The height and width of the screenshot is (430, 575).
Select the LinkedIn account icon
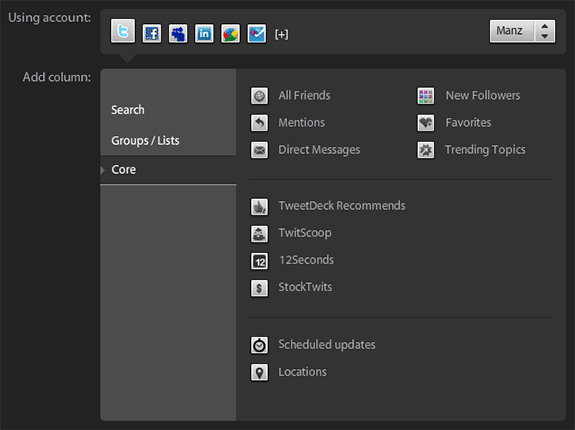click(204, 34)
